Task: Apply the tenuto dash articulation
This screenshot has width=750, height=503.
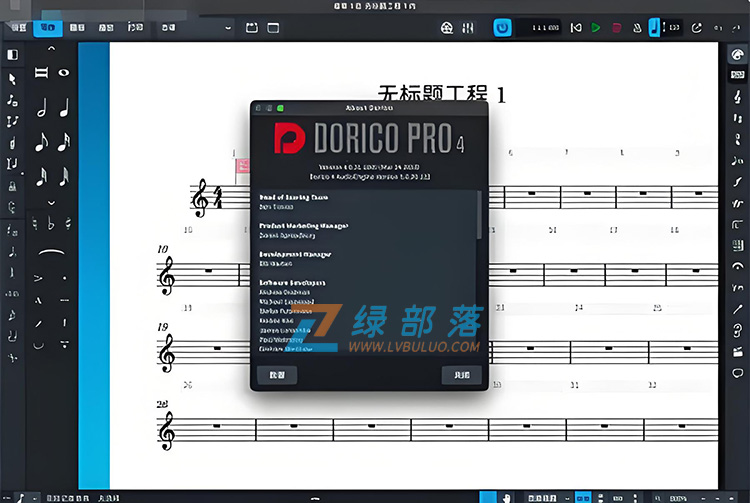Action: (x=64, y=300)
